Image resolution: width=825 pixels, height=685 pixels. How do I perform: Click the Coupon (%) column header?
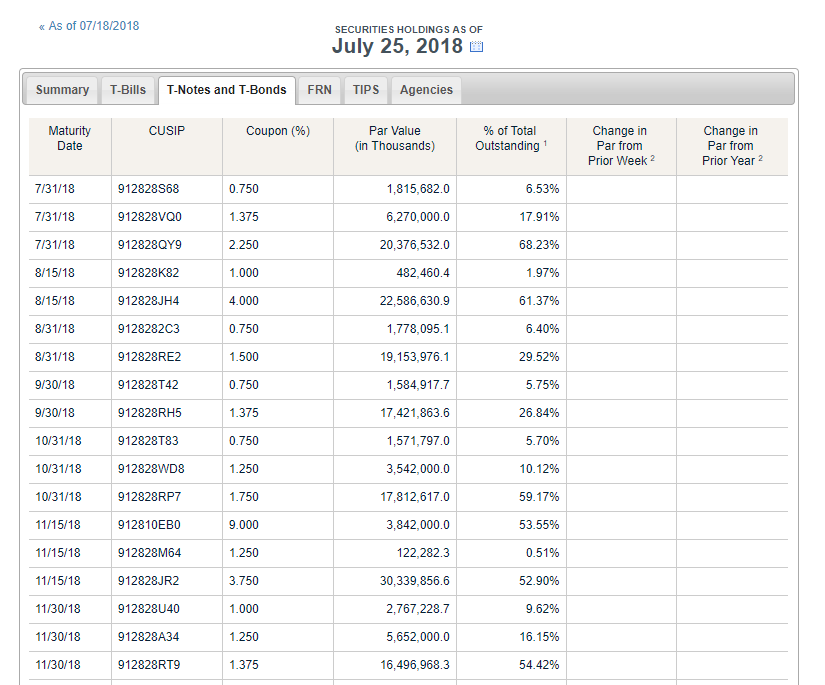coord(278,131)
